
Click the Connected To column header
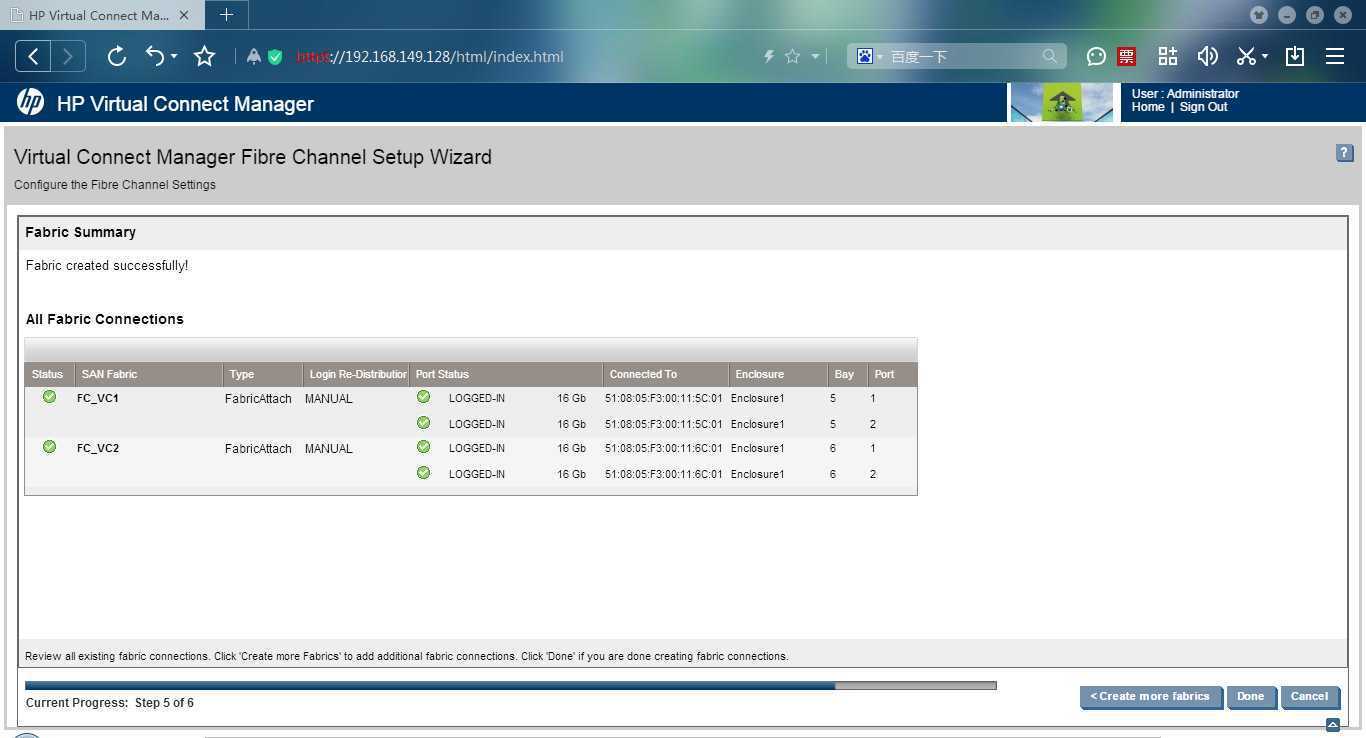point(666,374)
